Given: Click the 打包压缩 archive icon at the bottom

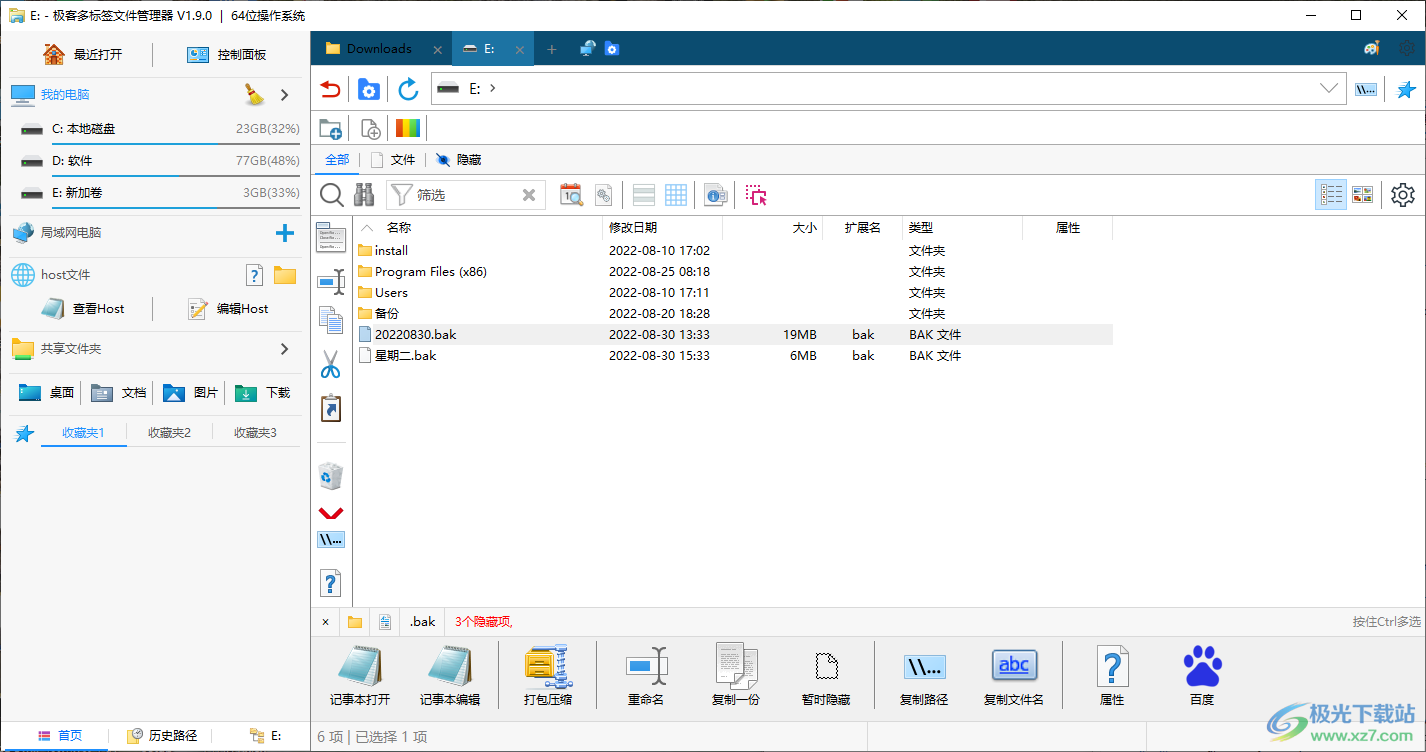Looking at the screenshot, I should pos(546,675).
